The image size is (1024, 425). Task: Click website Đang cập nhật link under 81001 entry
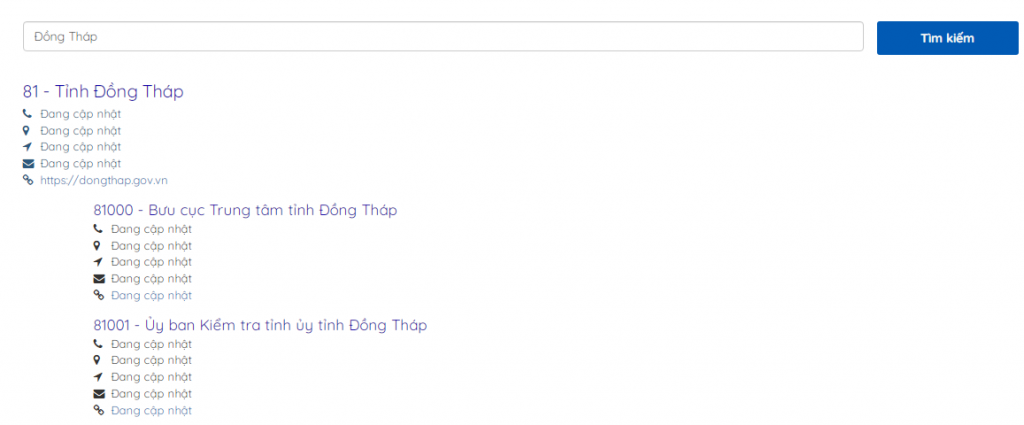pyautogui.click(x=152, y=411)
